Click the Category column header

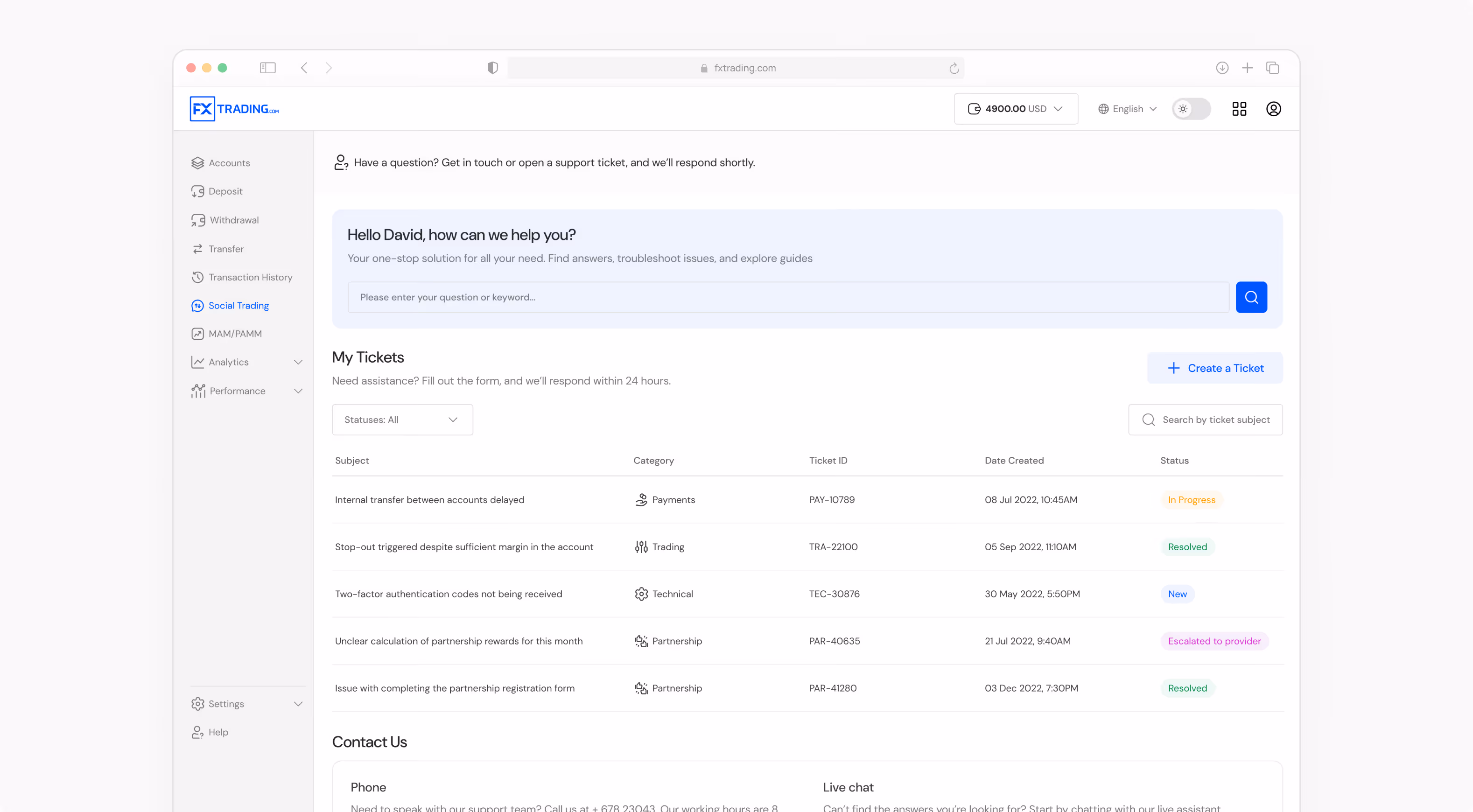point(653,460)
